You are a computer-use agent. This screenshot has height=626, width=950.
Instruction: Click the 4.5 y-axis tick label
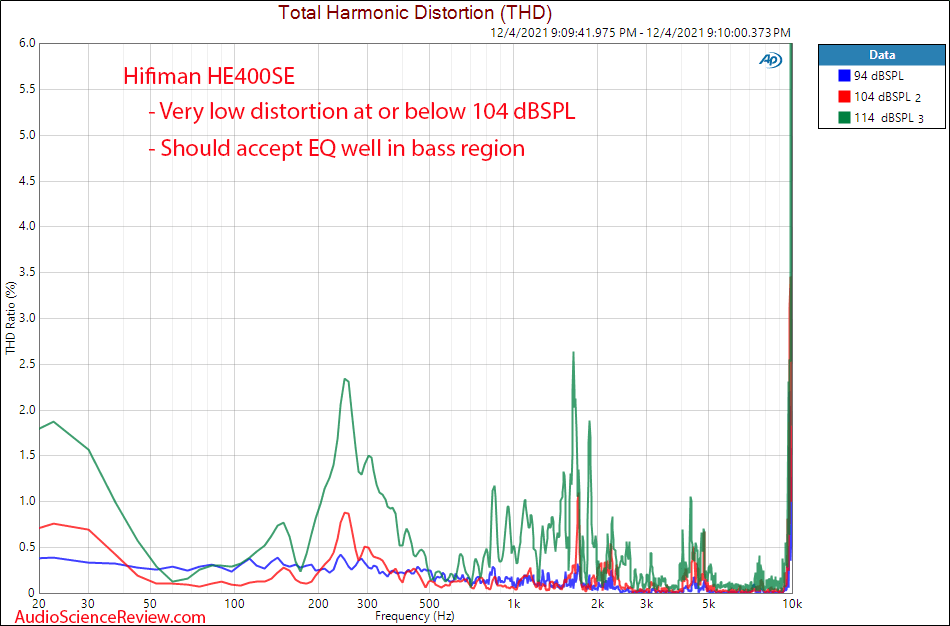[28, 181]
